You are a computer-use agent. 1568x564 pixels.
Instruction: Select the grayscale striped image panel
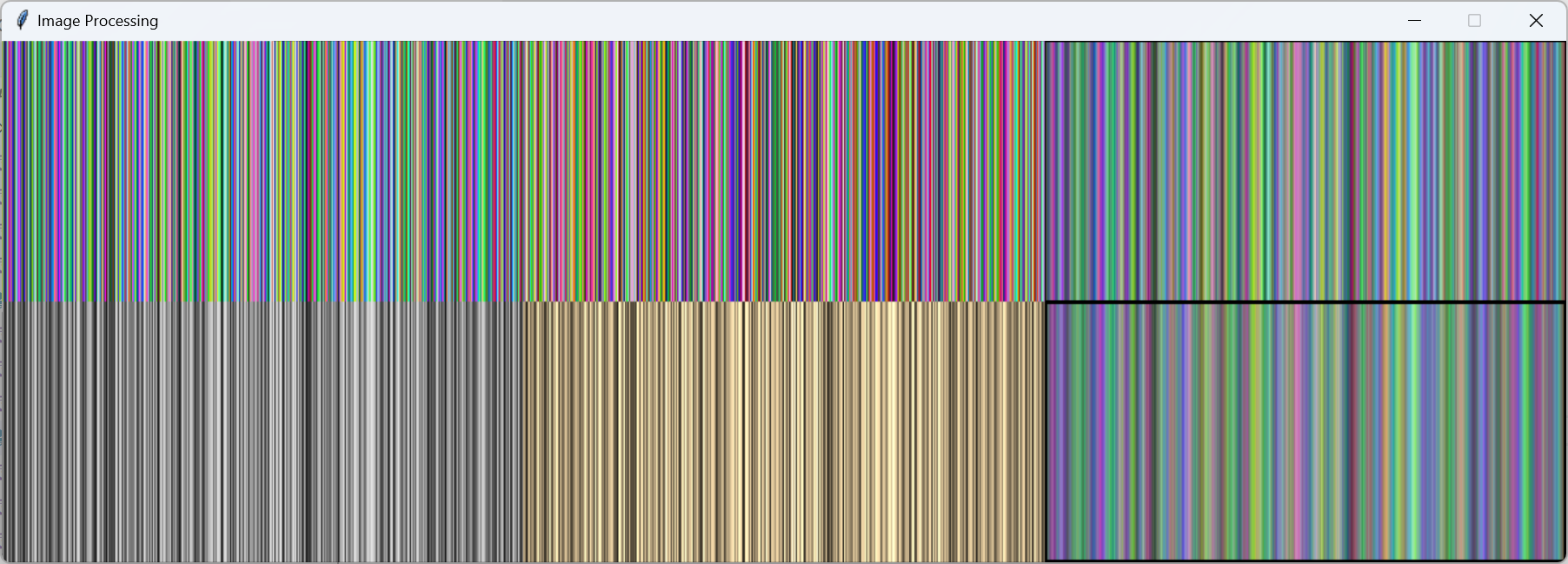[x=262, y=432]
